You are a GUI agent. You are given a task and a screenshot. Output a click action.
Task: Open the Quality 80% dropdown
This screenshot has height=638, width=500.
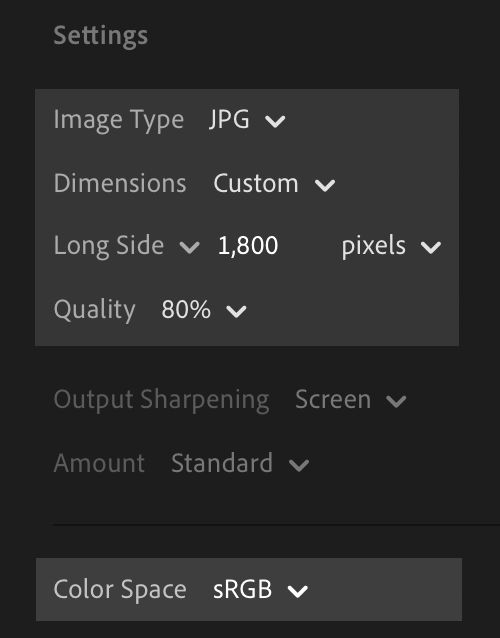pyautogui.click(x=204, y=310)
